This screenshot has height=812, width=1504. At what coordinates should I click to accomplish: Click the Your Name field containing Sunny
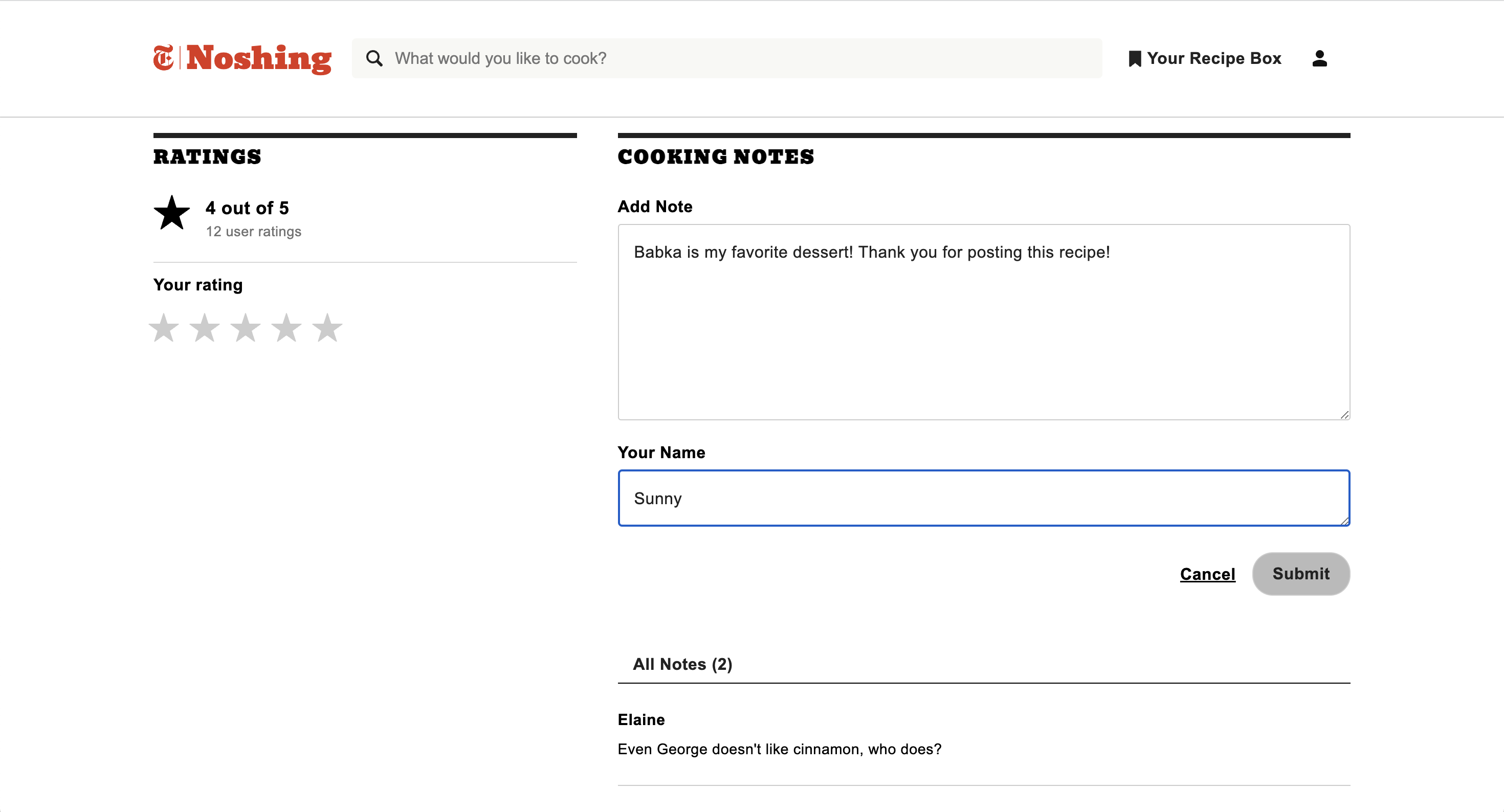[x=983, y=498]
